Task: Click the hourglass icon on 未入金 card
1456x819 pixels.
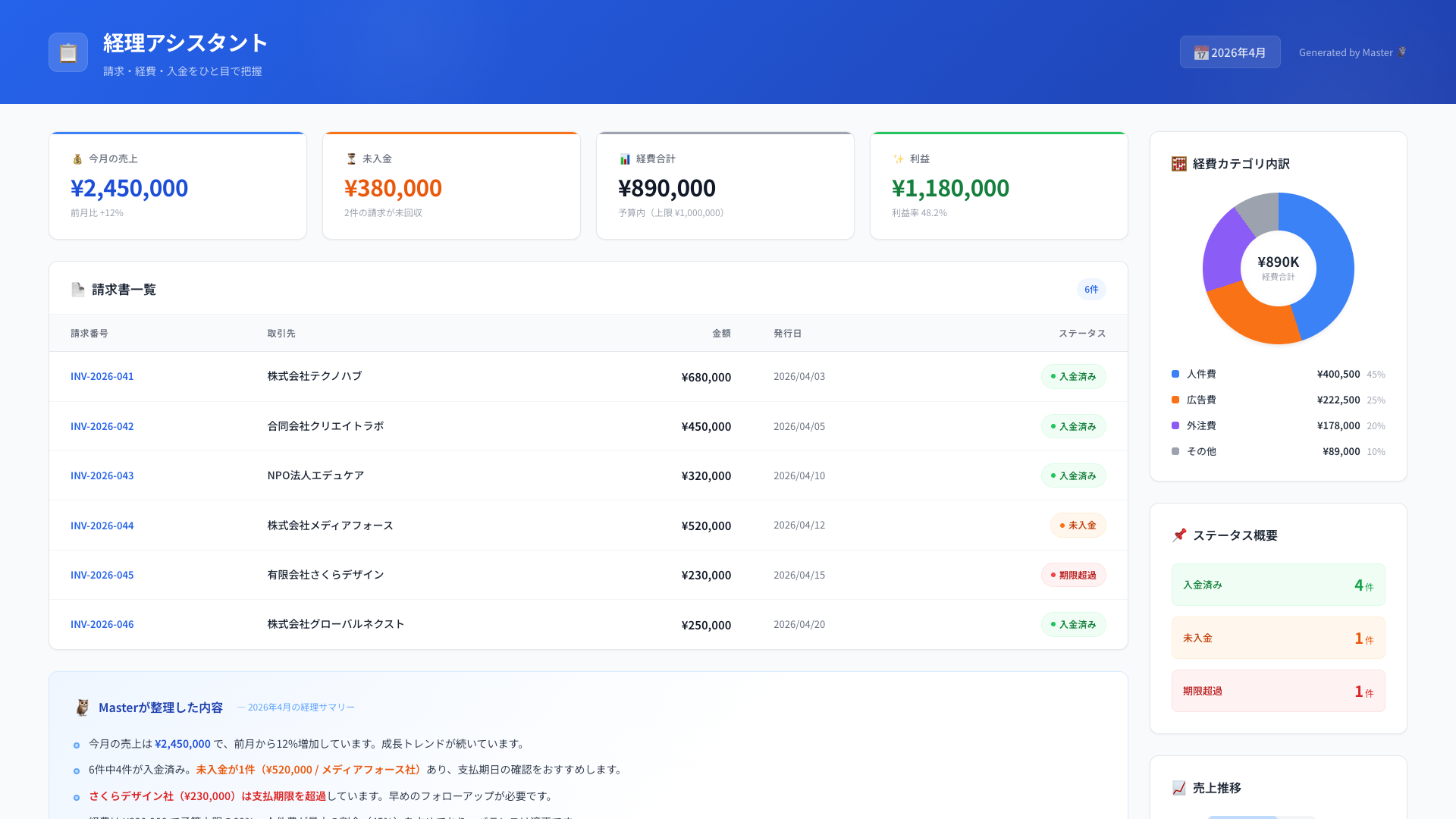Action: pos(350,158)
